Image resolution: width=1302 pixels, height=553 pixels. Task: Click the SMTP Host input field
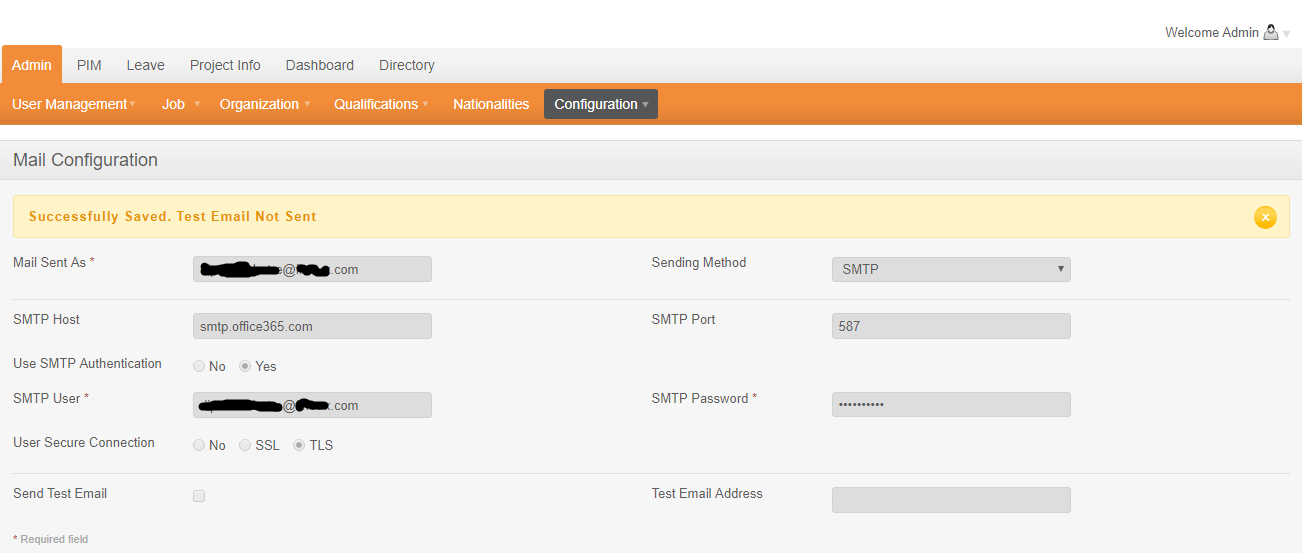pos(312,326)
